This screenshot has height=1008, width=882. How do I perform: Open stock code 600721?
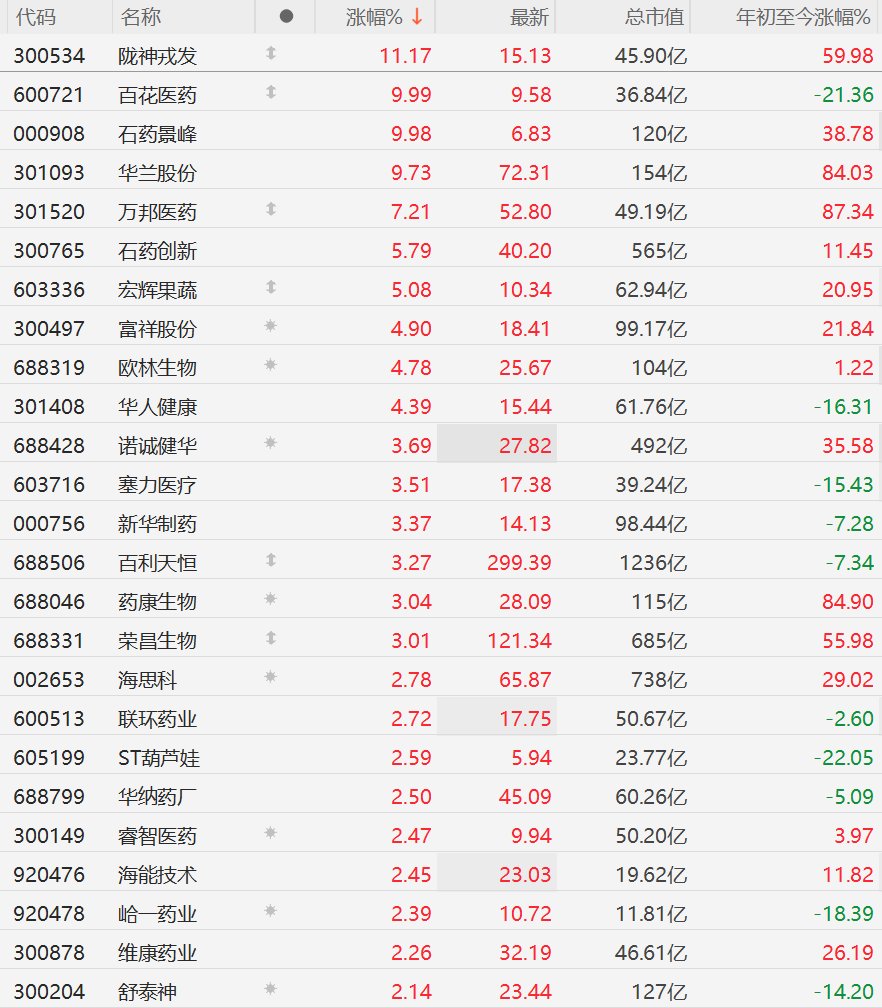[49, 95]
